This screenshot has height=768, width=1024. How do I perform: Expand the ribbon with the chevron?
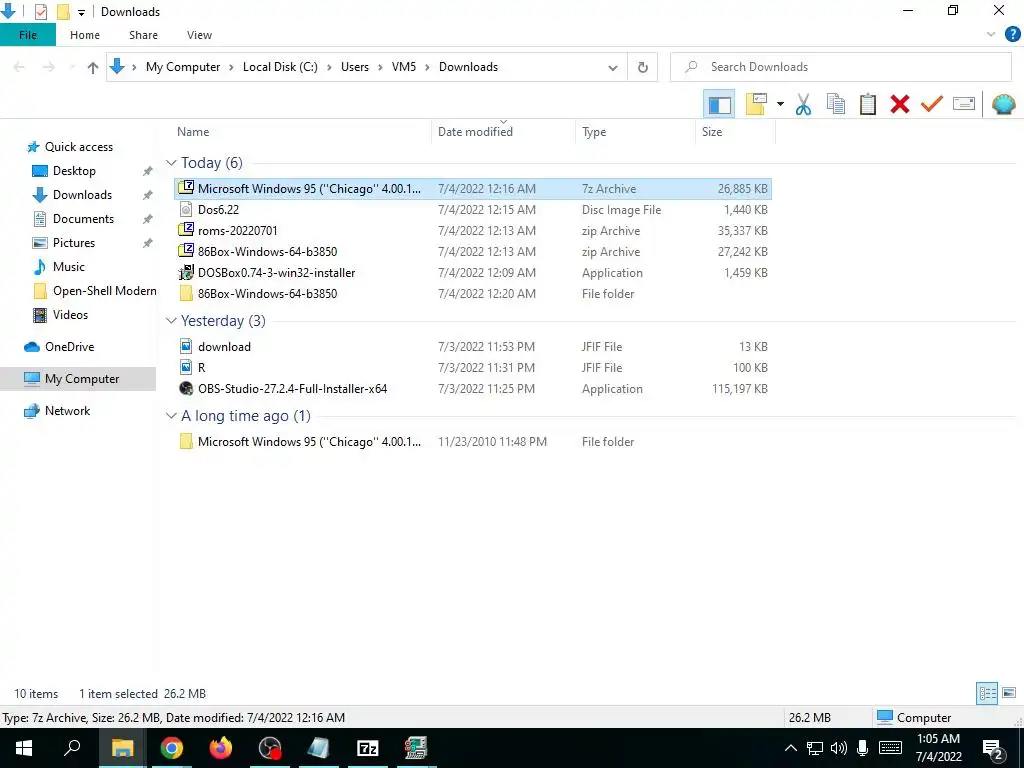(991, 35)
